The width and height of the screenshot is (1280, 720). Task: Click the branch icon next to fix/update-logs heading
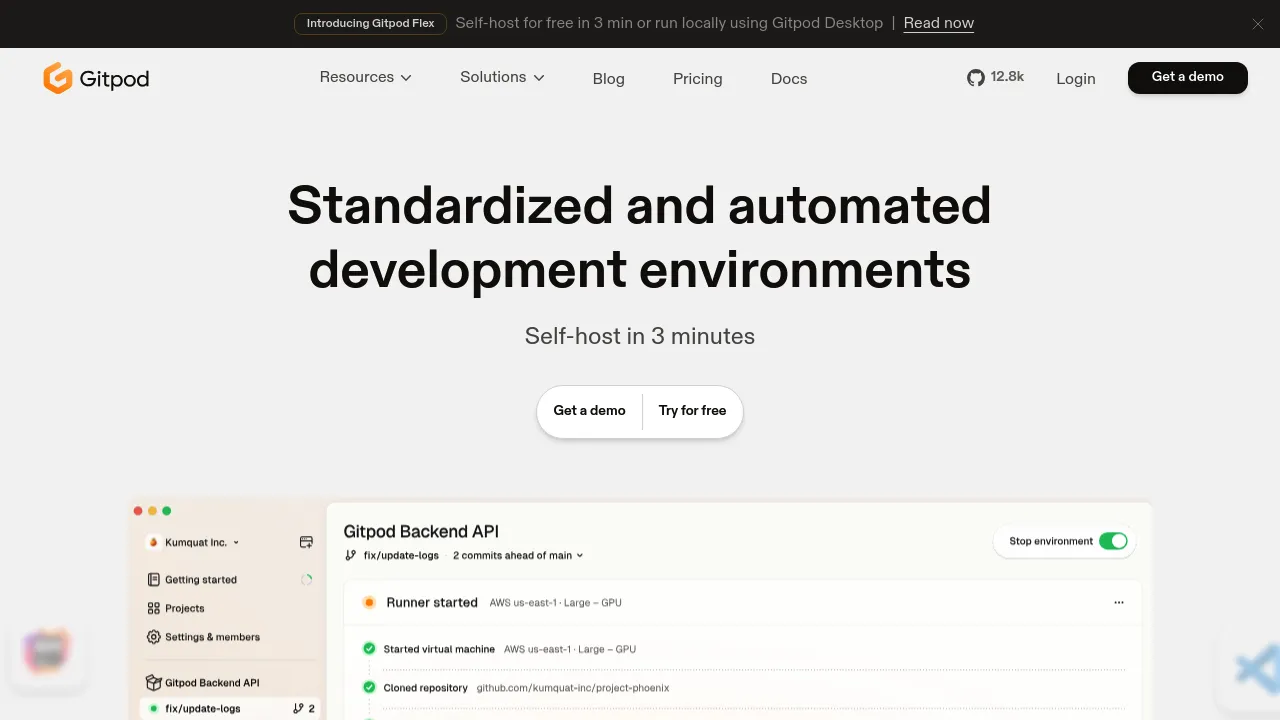(350, 555)
